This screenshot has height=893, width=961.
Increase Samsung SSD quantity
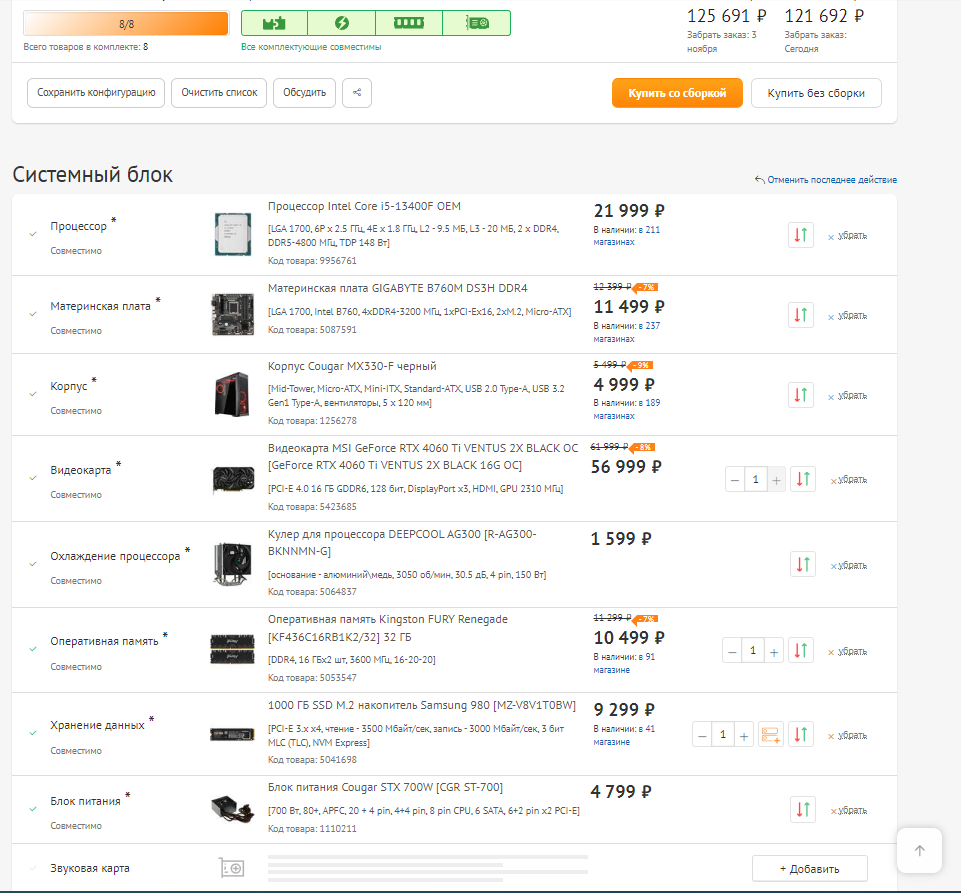744,735
